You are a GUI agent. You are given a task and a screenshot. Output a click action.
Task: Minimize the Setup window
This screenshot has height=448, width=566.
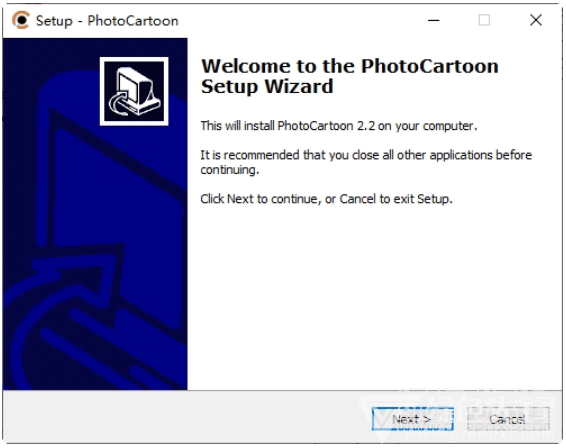[434, 20]
